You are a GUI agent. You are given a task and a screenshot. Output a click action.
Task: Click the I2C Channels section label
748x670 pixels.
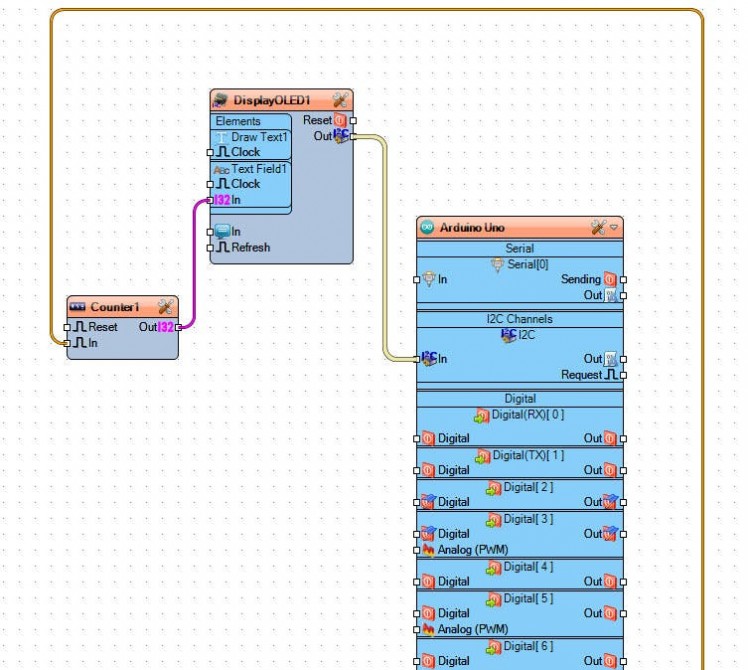click(x=519, y=319)
